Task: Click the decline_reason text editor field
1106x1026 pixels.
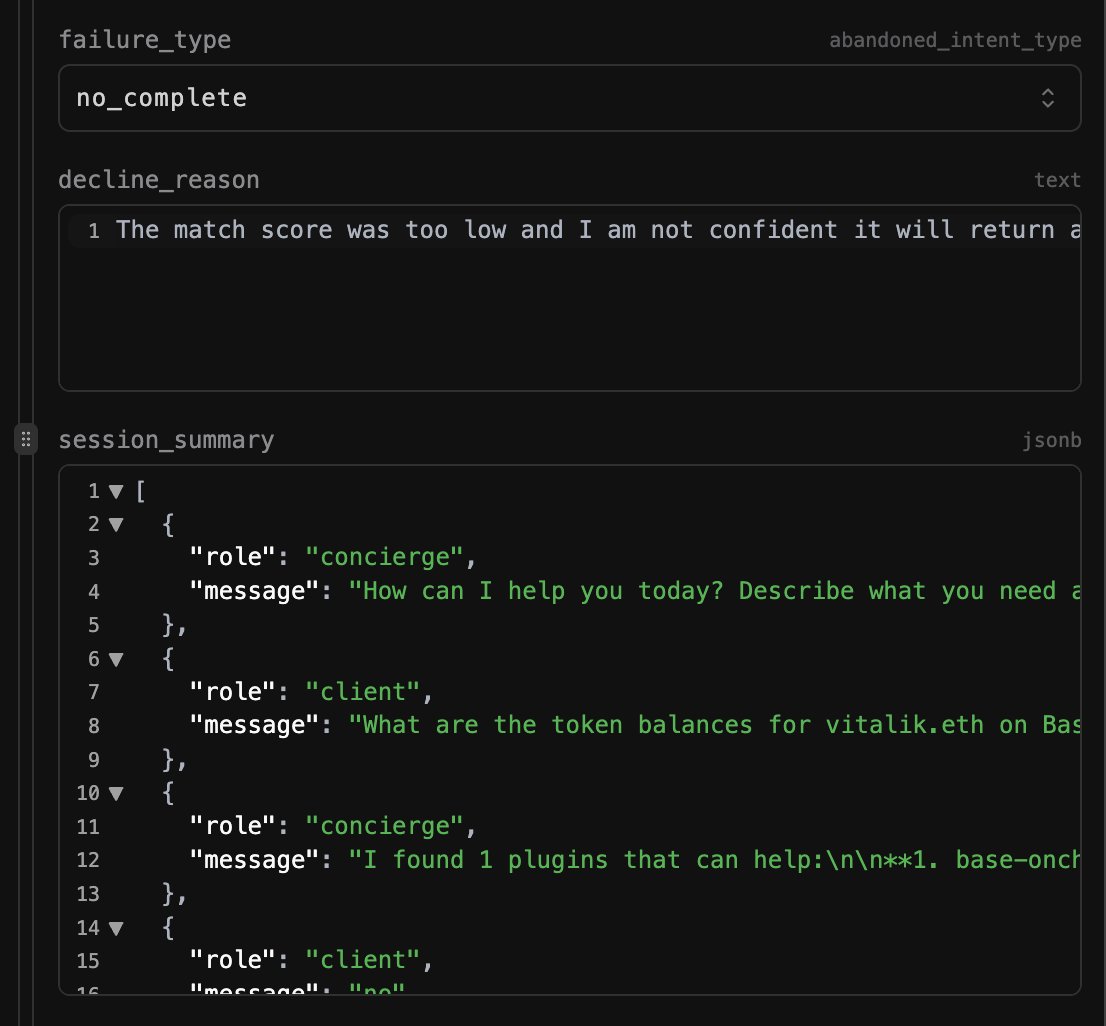Action: pos(569,298)
